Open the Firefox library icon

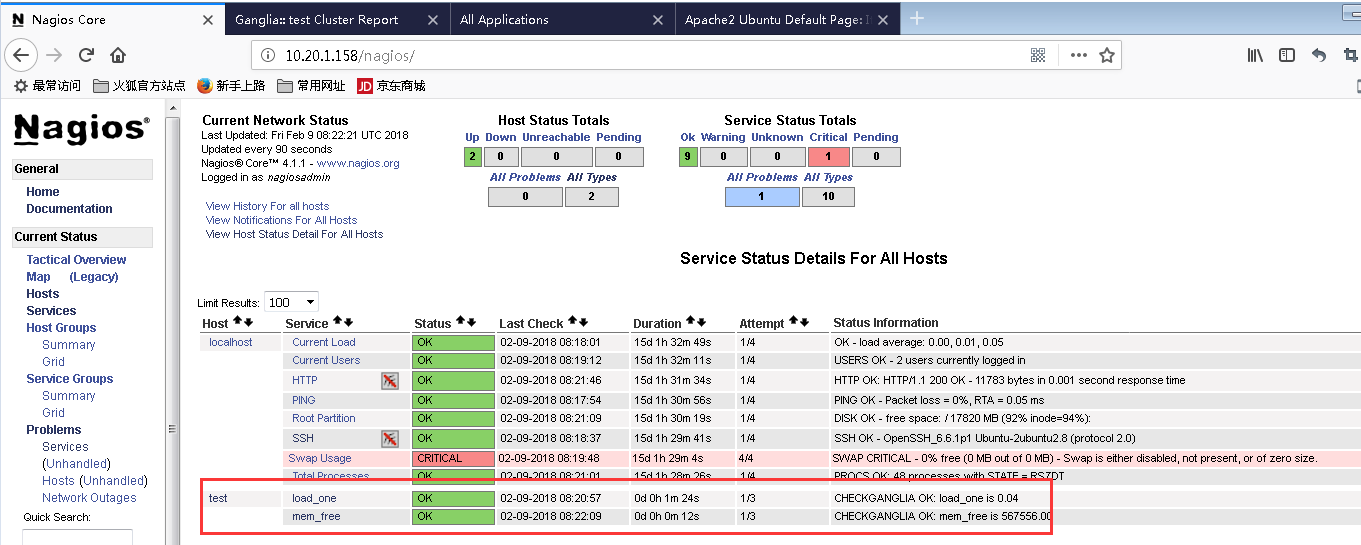point(1255,55)
